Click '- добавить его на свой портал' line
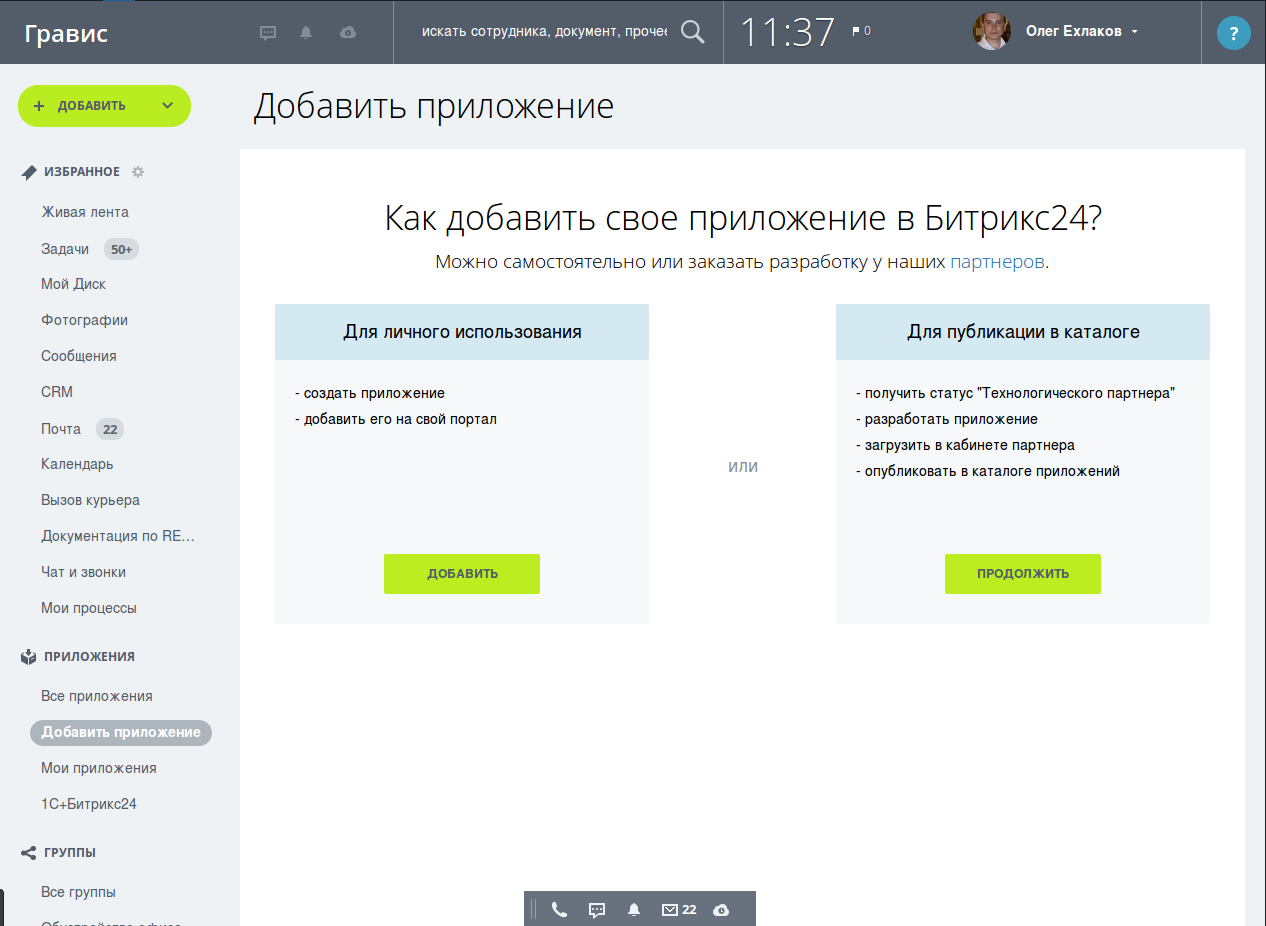 (x=396, y=419)
